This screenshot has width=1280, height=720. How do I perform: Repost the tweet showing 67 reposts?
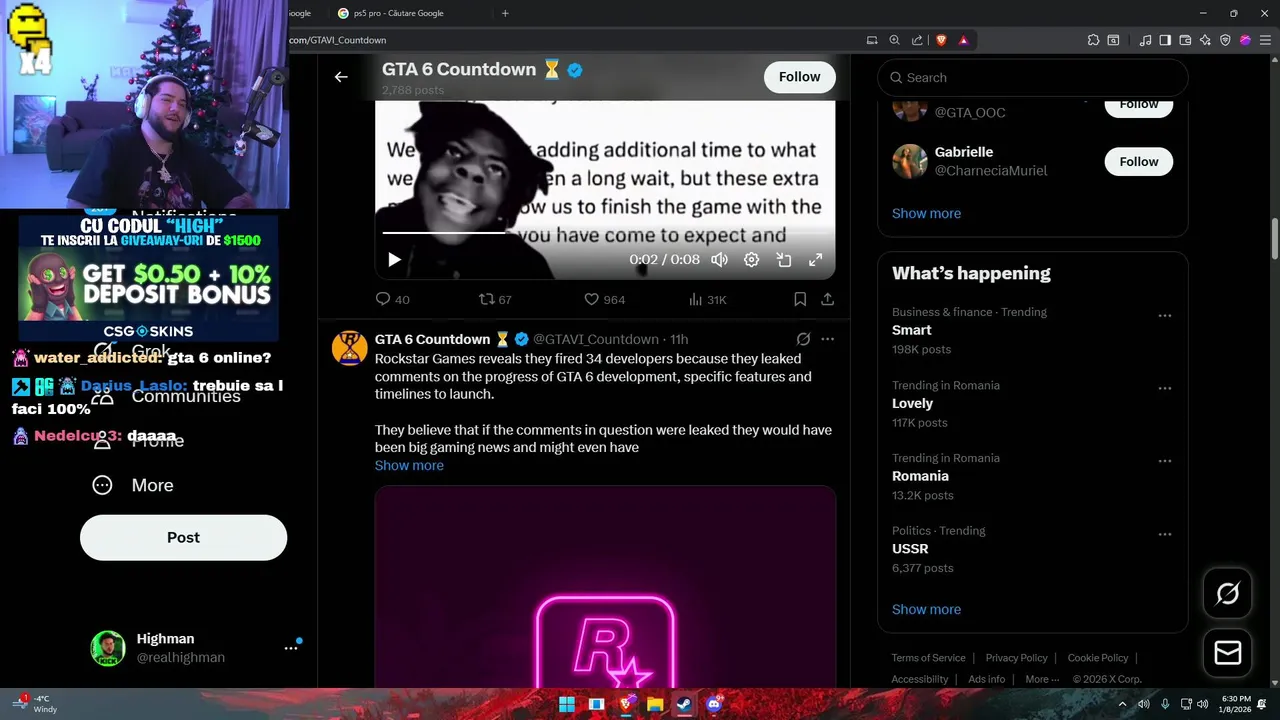(x=495, y=299)
